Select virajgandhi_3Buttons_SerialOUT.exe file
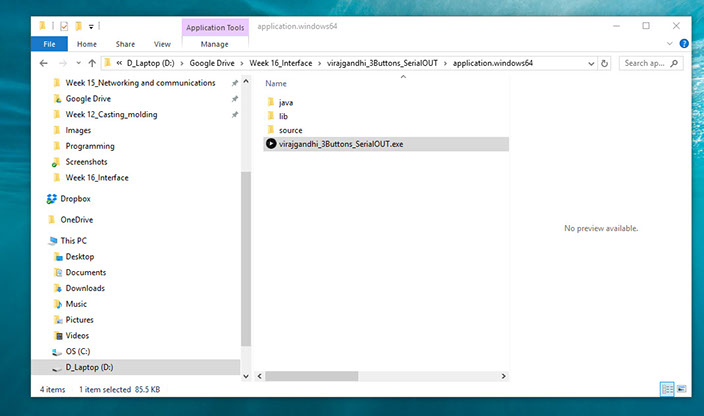The height and width of the screenshot is (416, 704). pyautogui.click(x=386, y=144)
